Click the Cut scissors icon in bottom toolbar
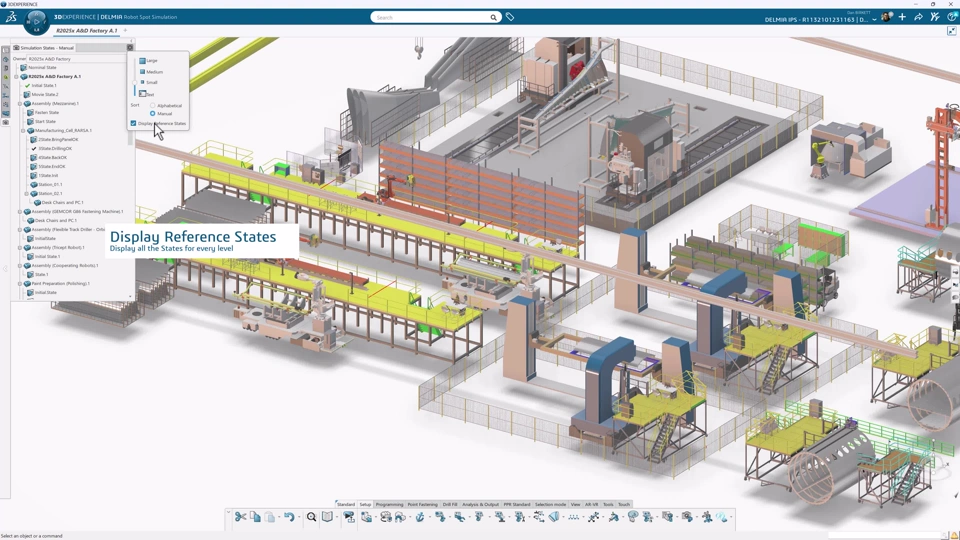 (240, 517)
